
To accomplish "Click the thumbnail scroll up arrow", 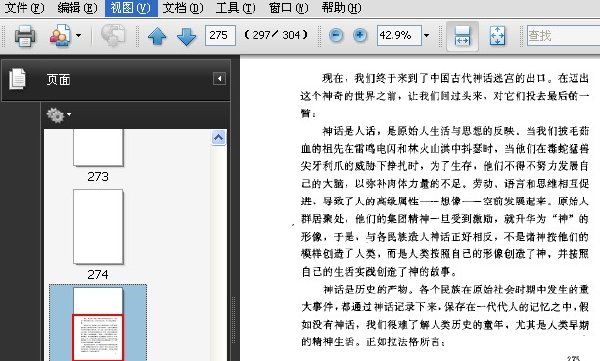I will (x=218, y=137).
